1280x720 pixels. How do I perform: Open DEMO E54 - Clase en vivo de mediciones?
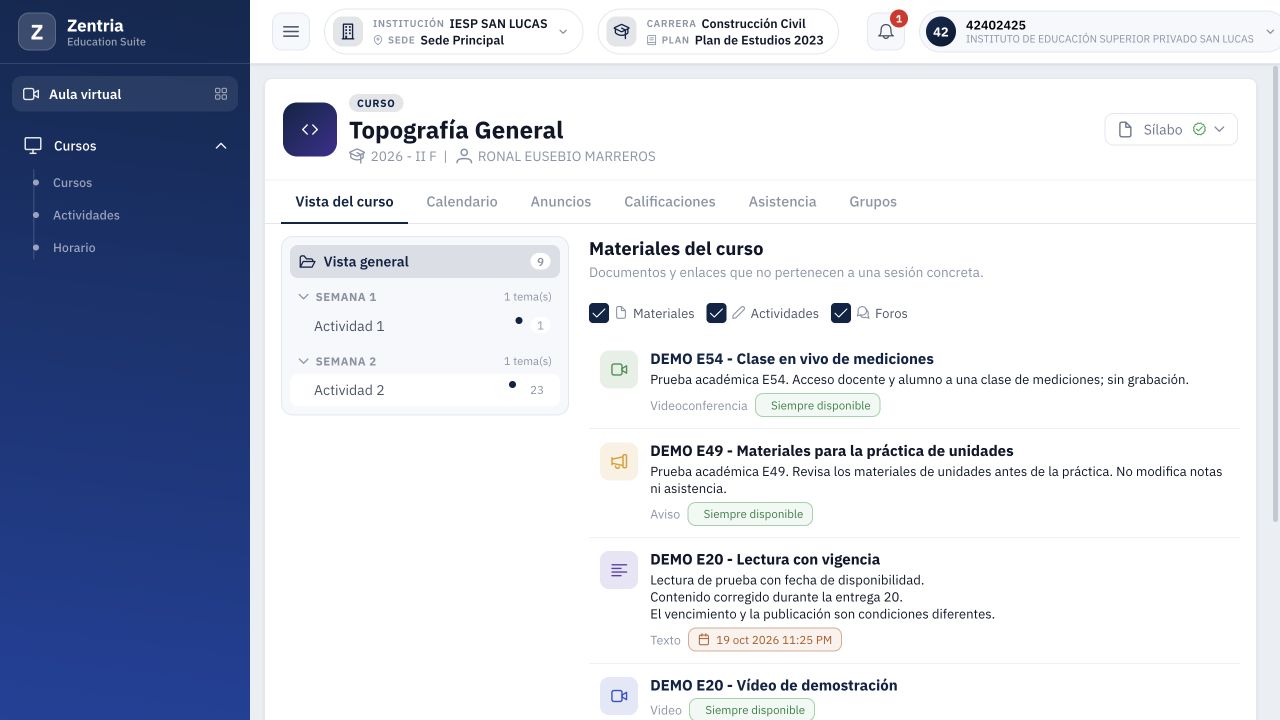pyautogui.click(x=792, y=359)
